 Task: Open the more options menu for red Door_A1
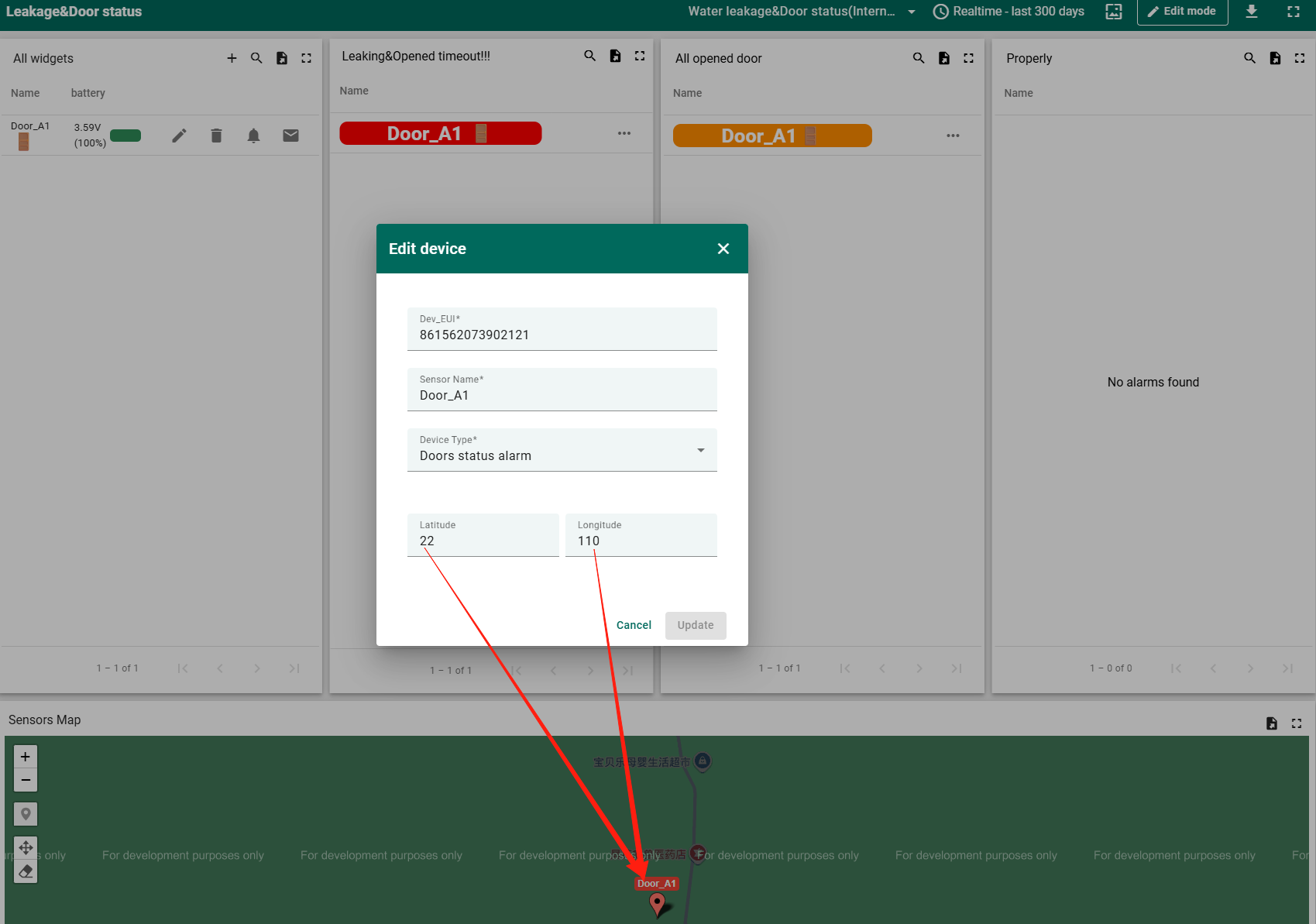[x=624, y=133]
